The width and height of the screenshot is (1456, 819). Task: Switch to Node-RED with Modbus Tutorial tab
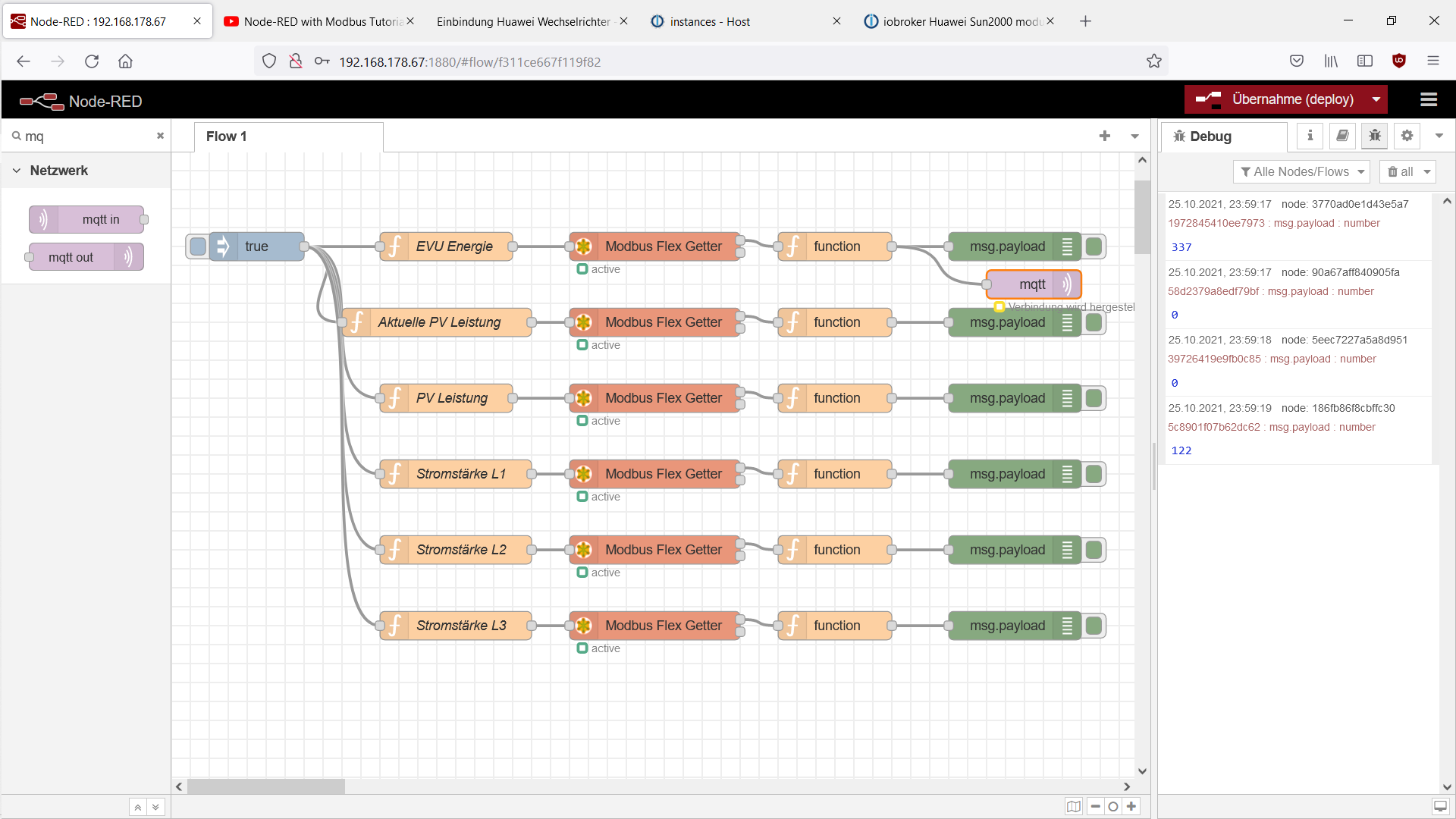[x=318, y=21]
